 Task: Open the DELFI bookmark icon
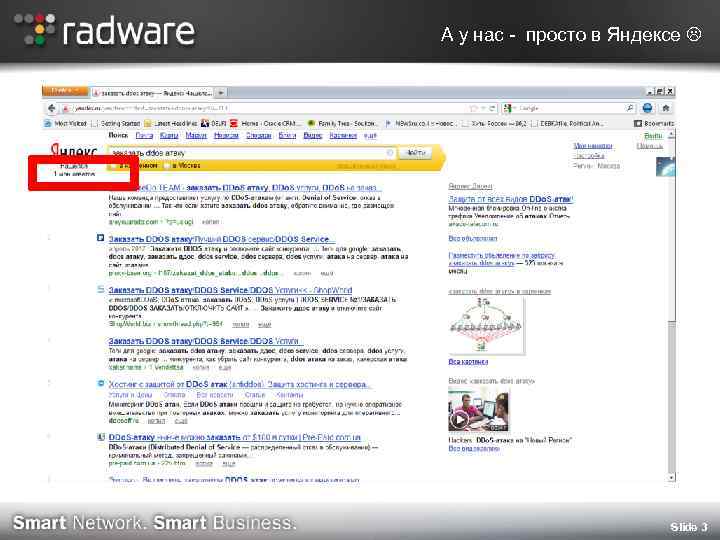205,123
